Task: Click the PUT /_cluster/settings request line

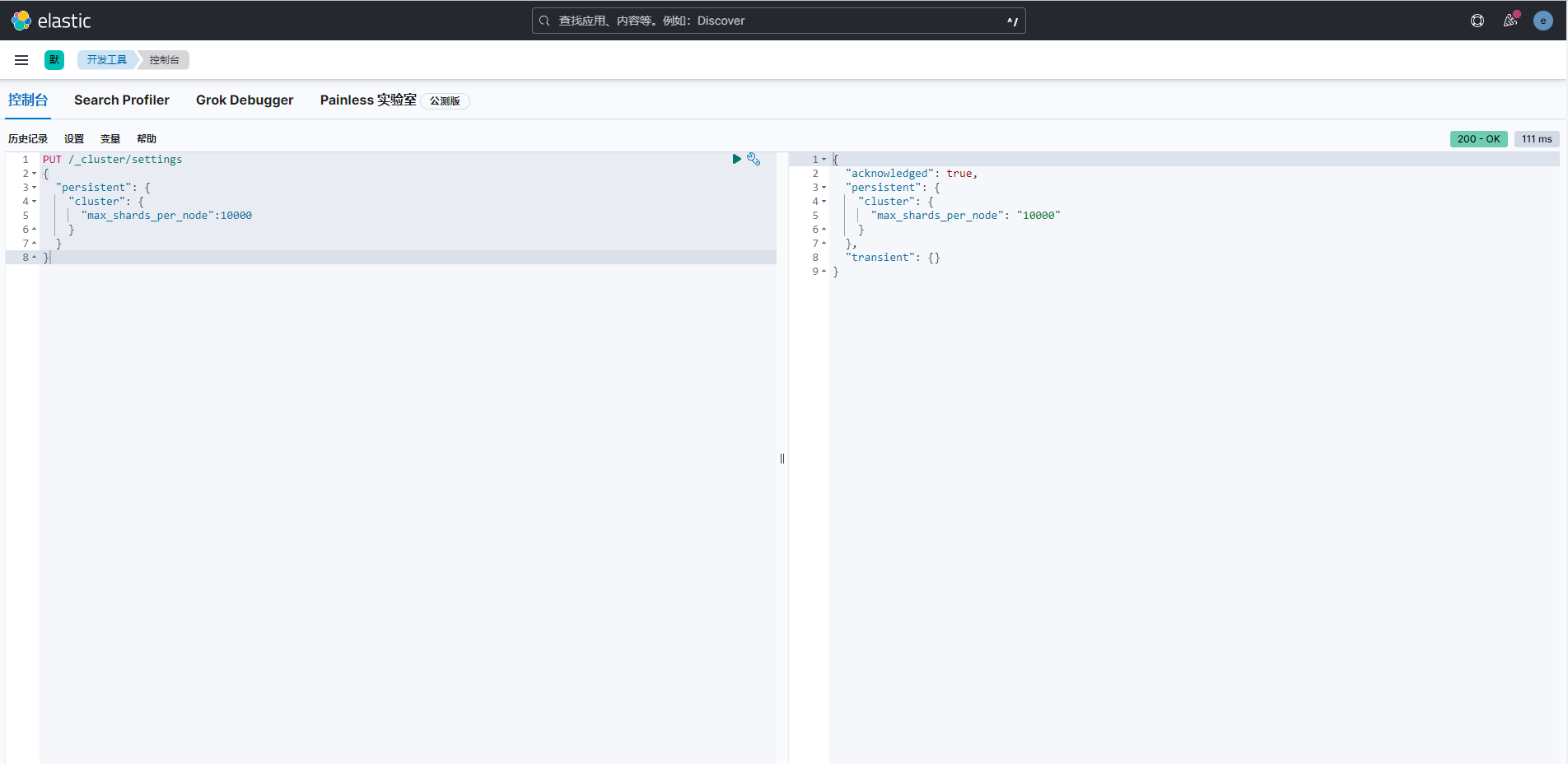Action: [113, 160]
